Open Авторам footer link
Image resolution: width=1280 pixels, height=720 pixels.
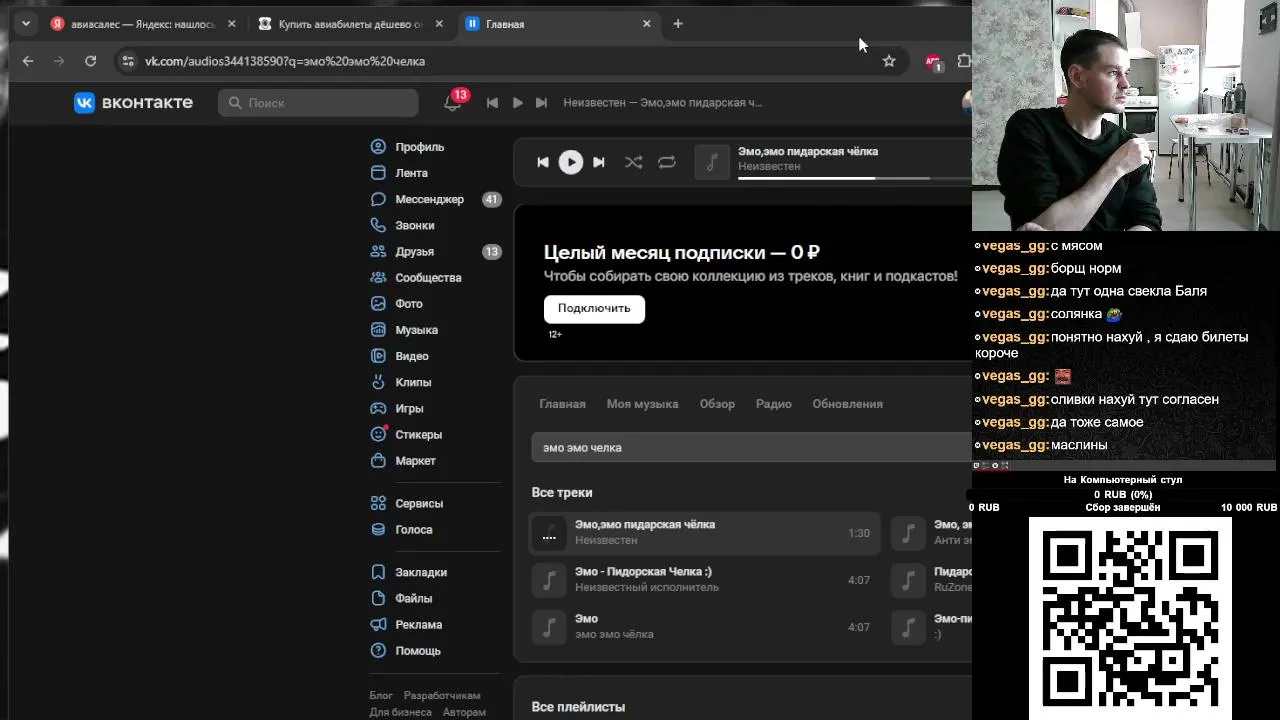[x=464, y=712]
